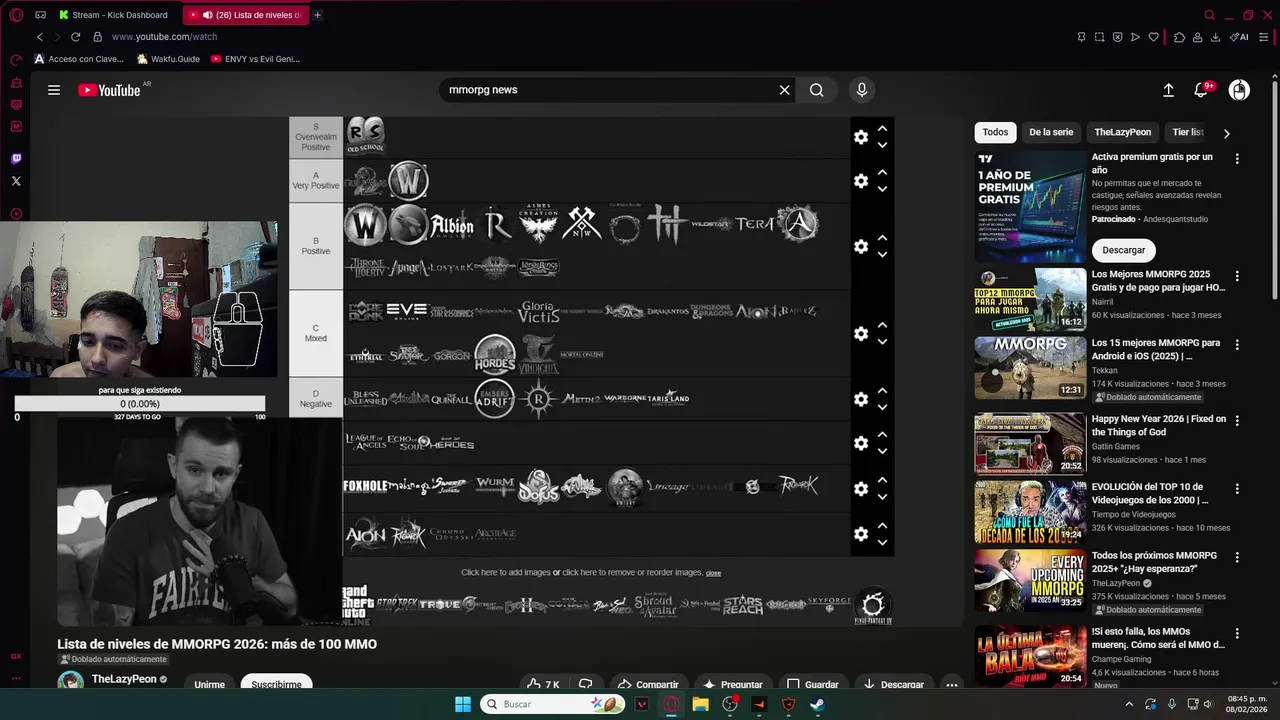Open the YouTube hamburger guide menu

(x=54, y=90)
